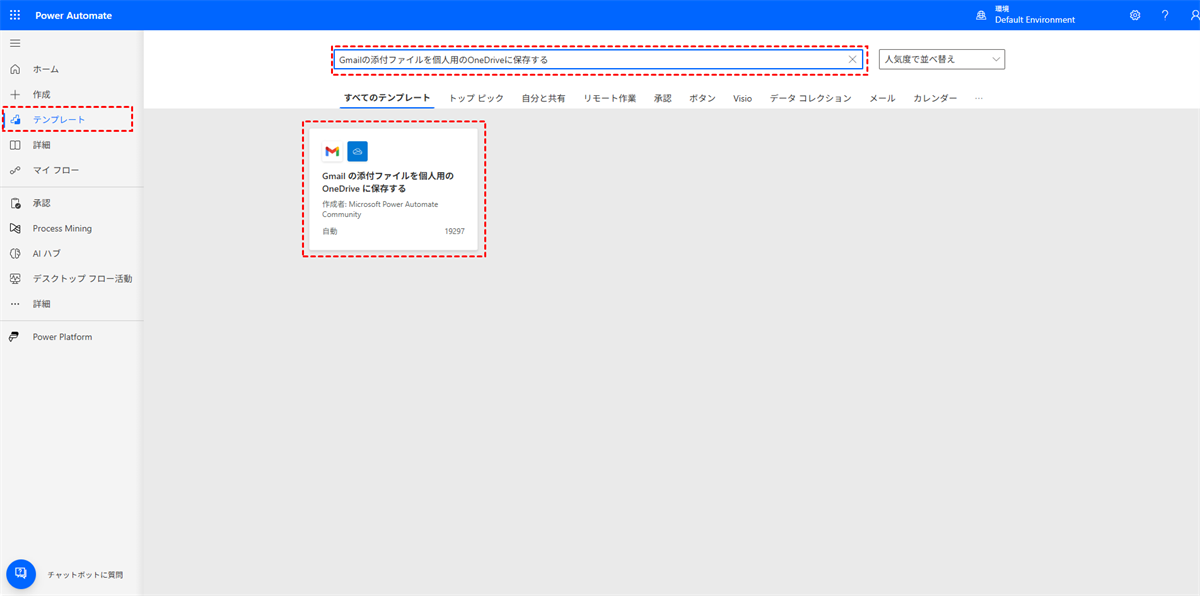Expand more template categories ellipsis
This screenshot has height=596, width=1200.
(978, 98)
